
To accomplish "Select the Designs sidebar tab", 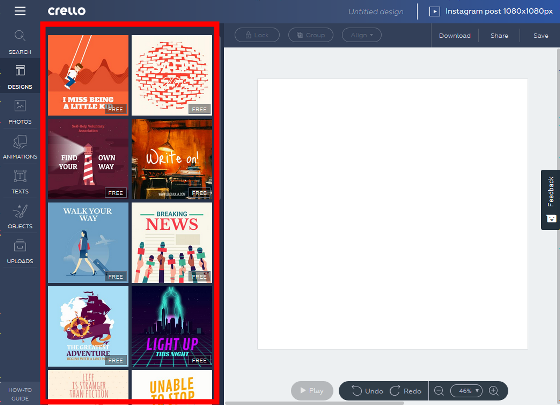I will 20,76.
